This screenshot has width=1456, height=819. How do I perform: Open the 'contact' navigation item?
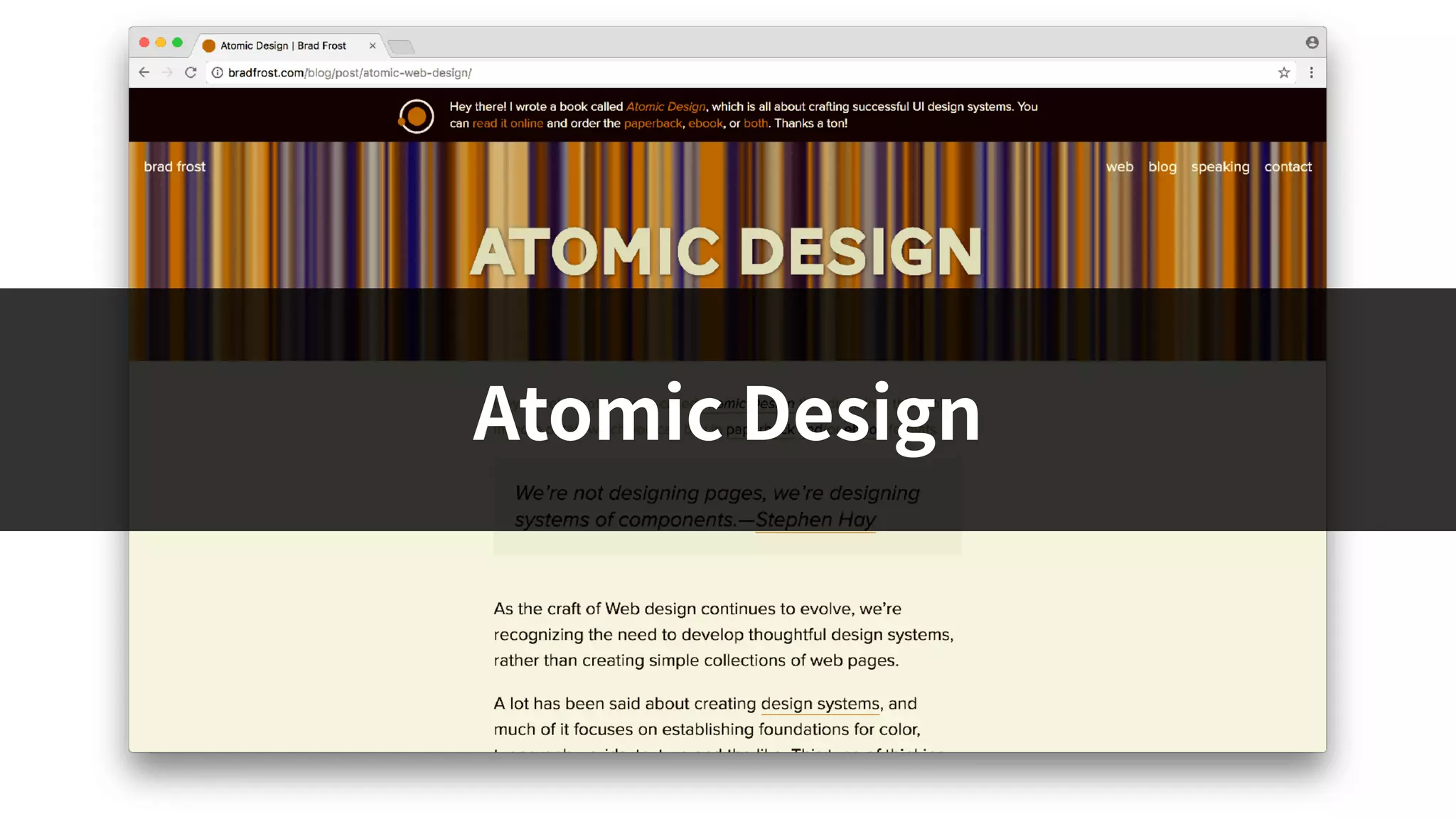(1288, 167)
